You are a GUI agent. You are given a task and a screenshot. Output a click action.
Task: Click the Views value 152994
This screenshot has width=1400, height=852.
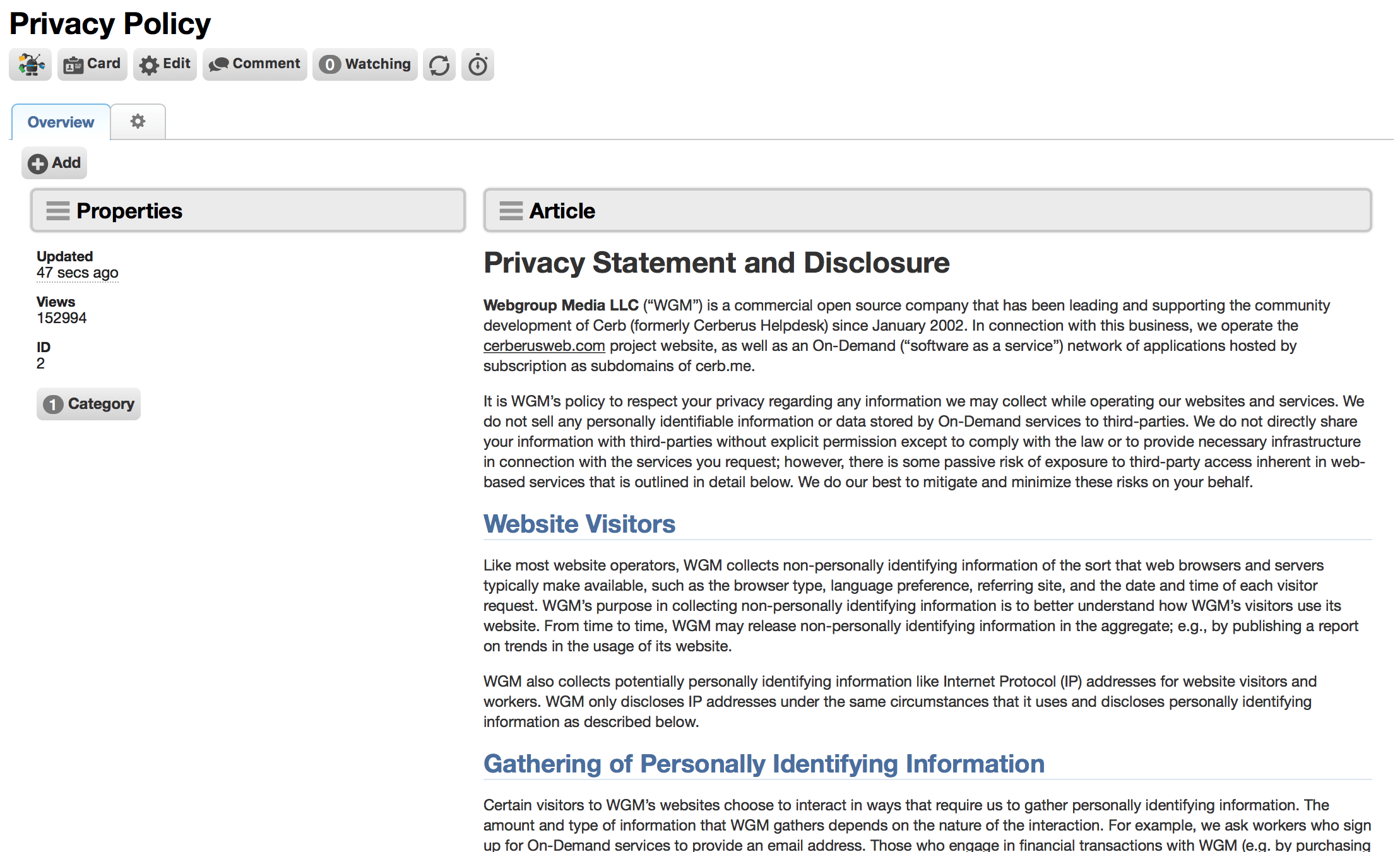click(61, 318)
